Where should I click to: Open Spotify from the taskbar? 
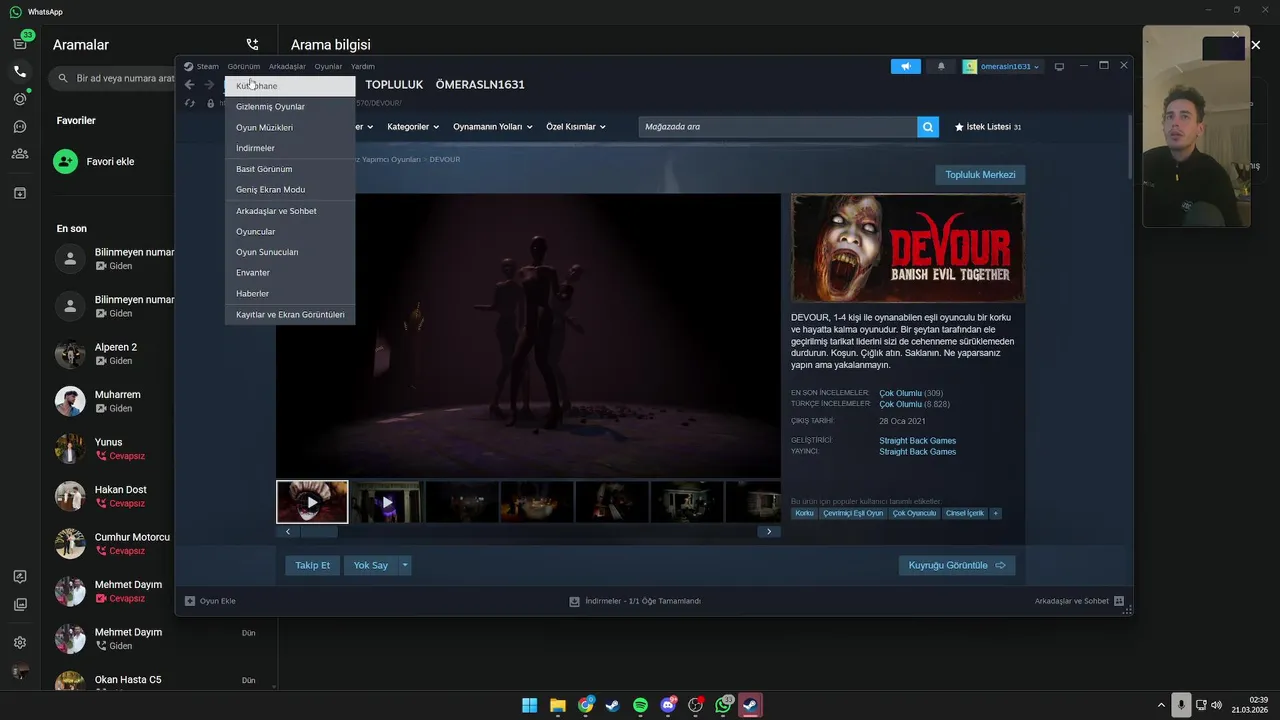point(640,705)
